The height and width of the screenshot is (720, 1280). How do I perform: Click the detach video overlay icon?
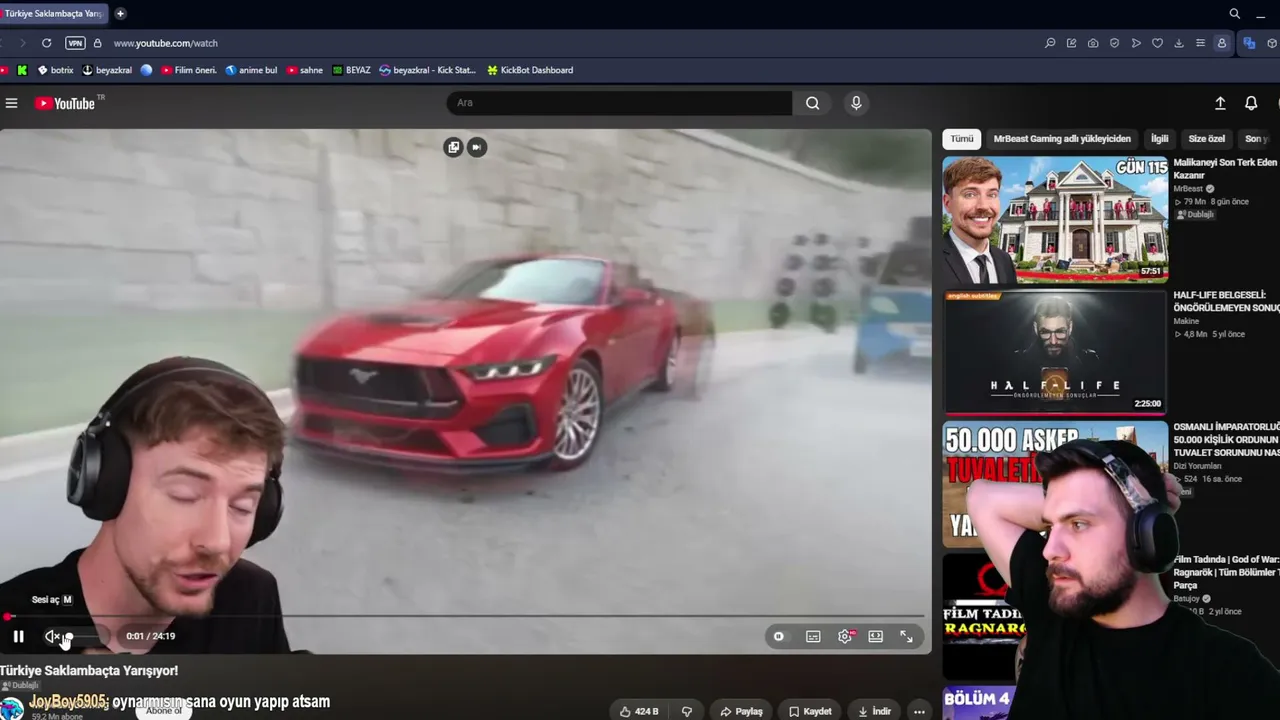tap(454, 147)
